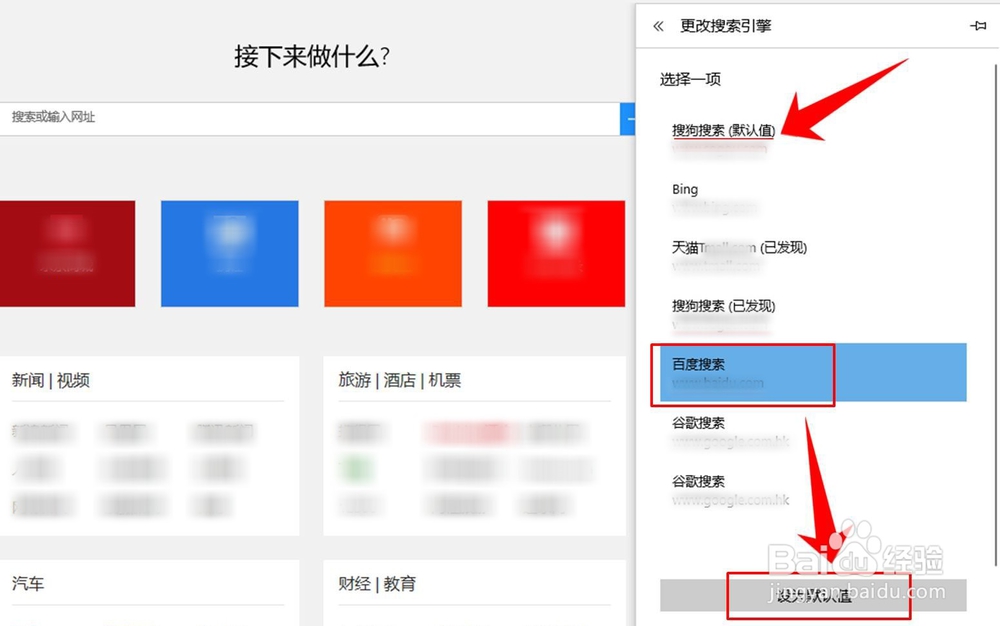Focus the search or URL input box
The height and width of the screenshot is (626, 1000).
(310, 119)
